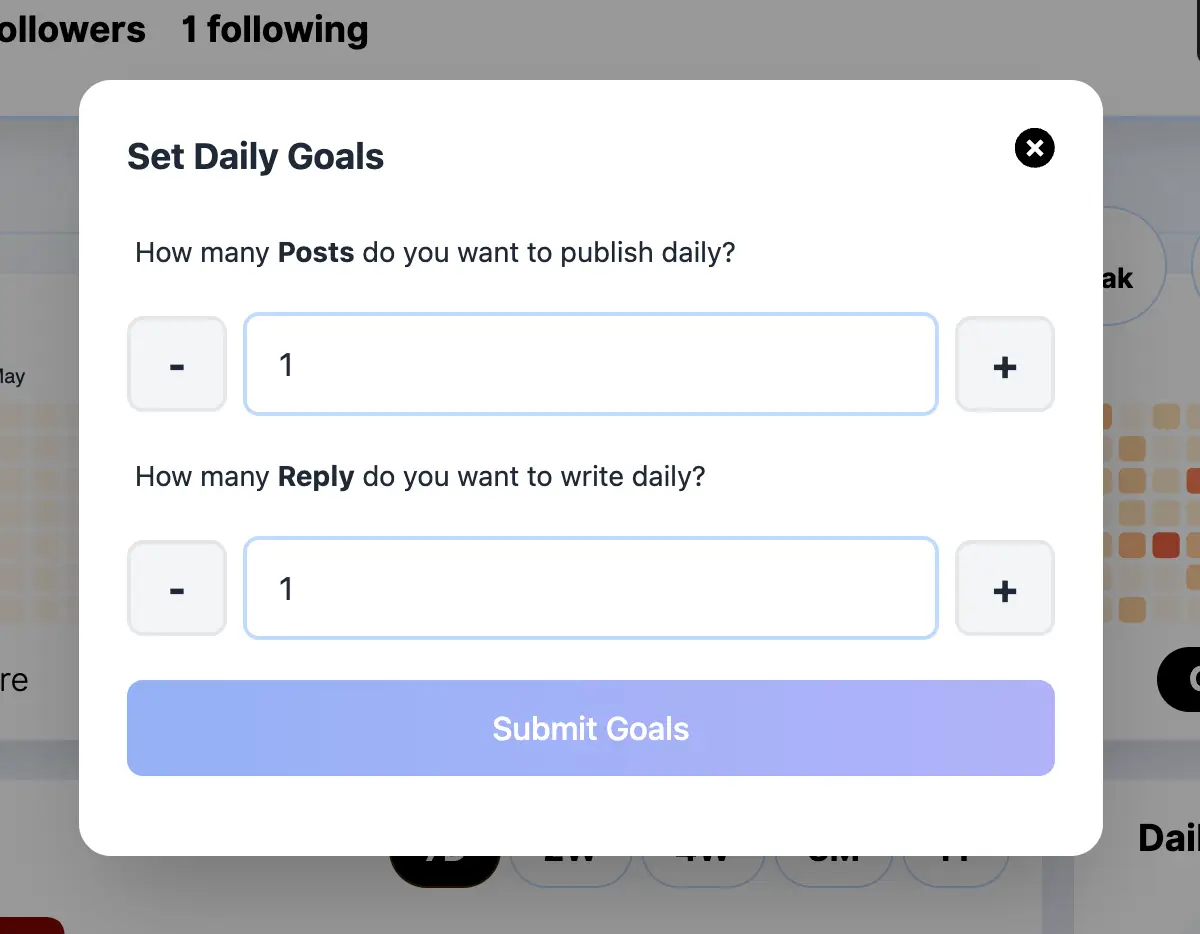Click the red button at bottom left

click(30, 926)
